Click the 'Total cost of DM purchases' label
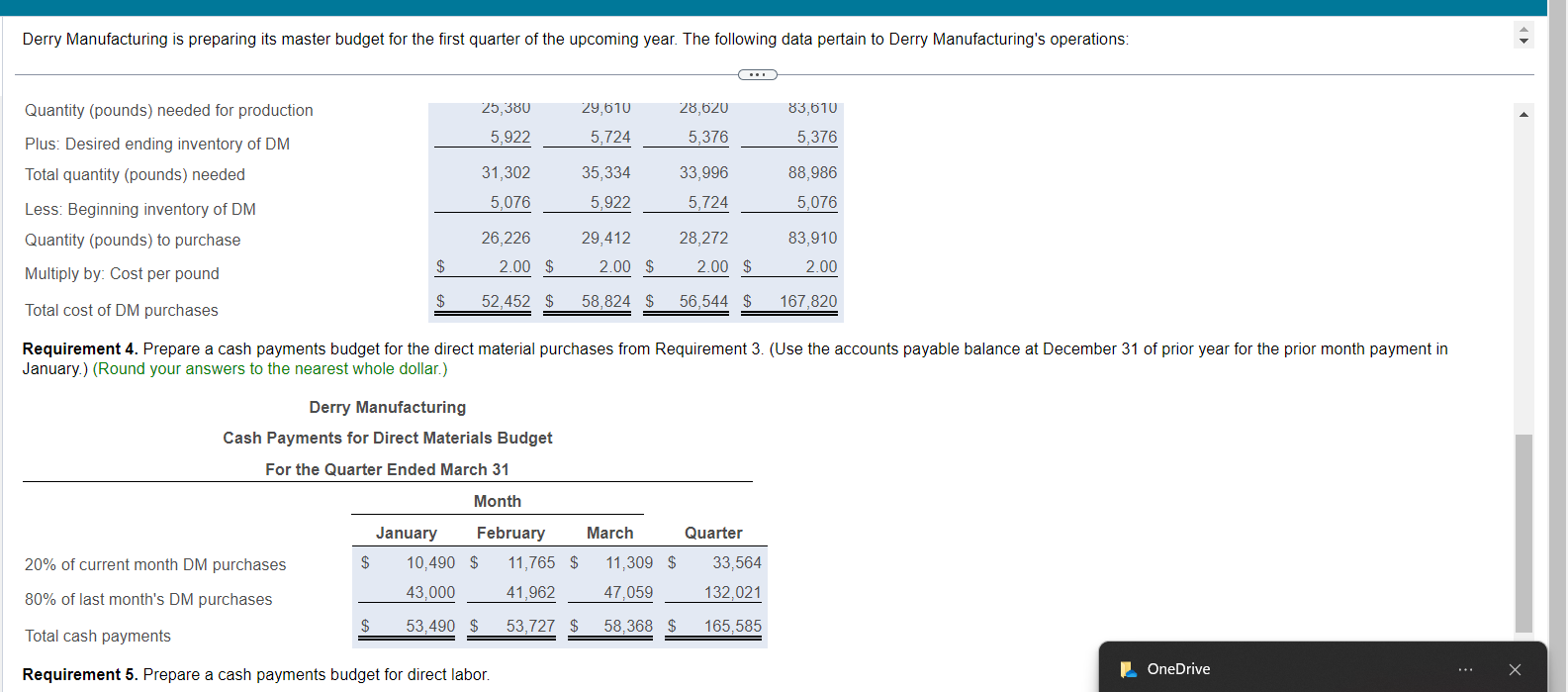Viewport: 1568px width, 692px height. 122,310
